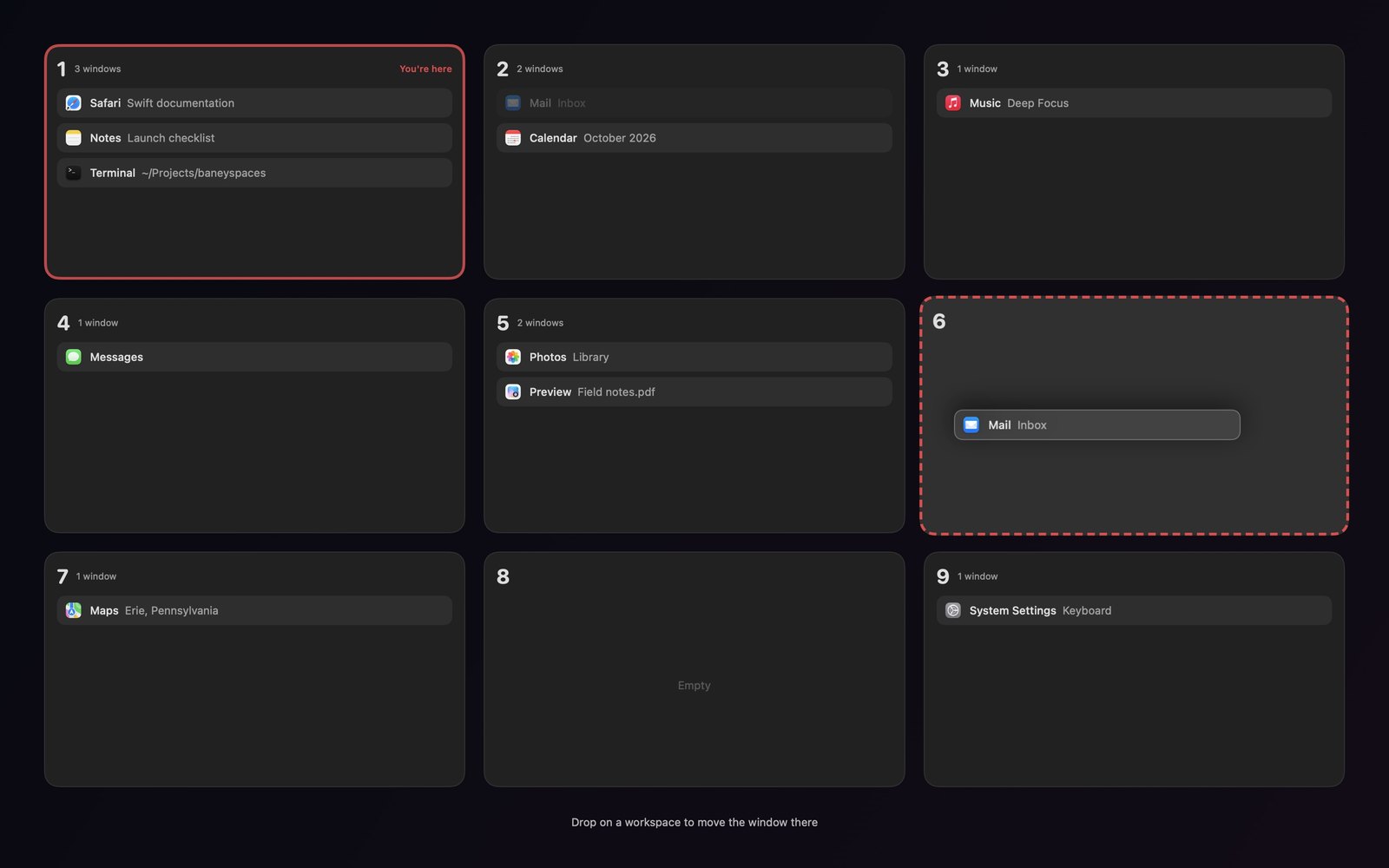Click the workspace 6 number heading
Image resolution: width=1389 pixels, height=868 pixels.
[939, 321]
